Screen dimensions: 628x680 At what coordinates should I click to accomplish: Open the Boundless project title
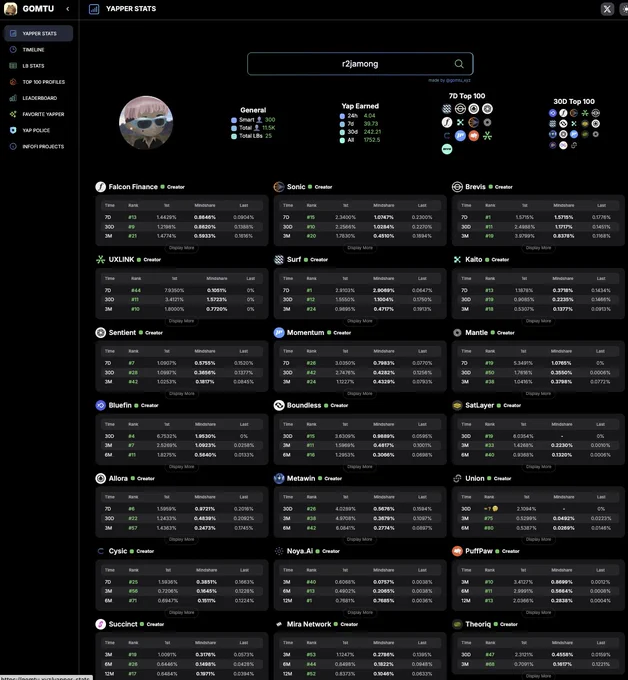304,405
